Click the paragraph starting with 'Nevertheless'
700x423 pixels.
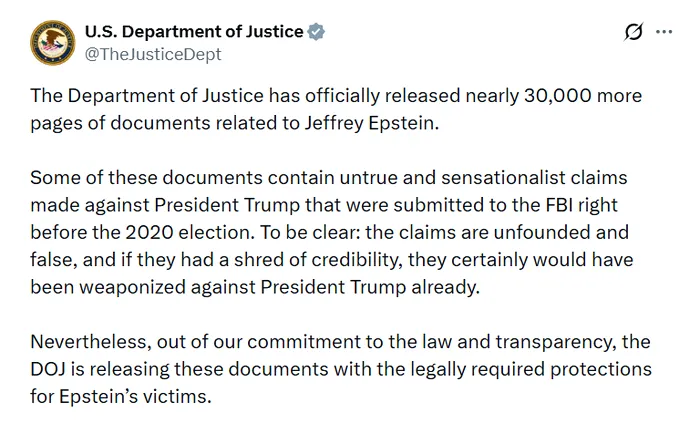(340, 370)
